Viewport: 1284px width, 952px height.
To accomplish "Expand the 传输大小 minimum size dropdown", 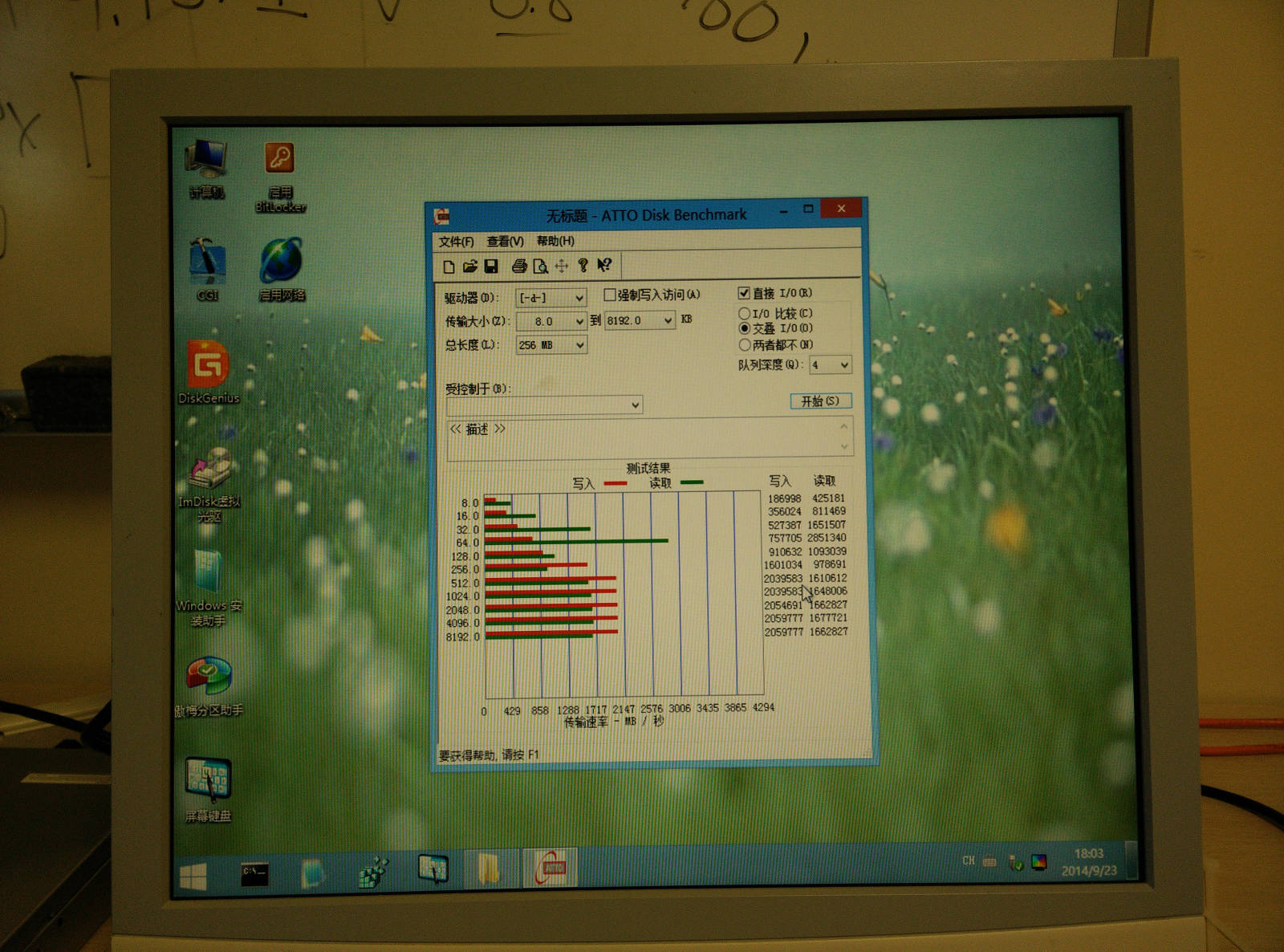I will (x=579, y=321).
